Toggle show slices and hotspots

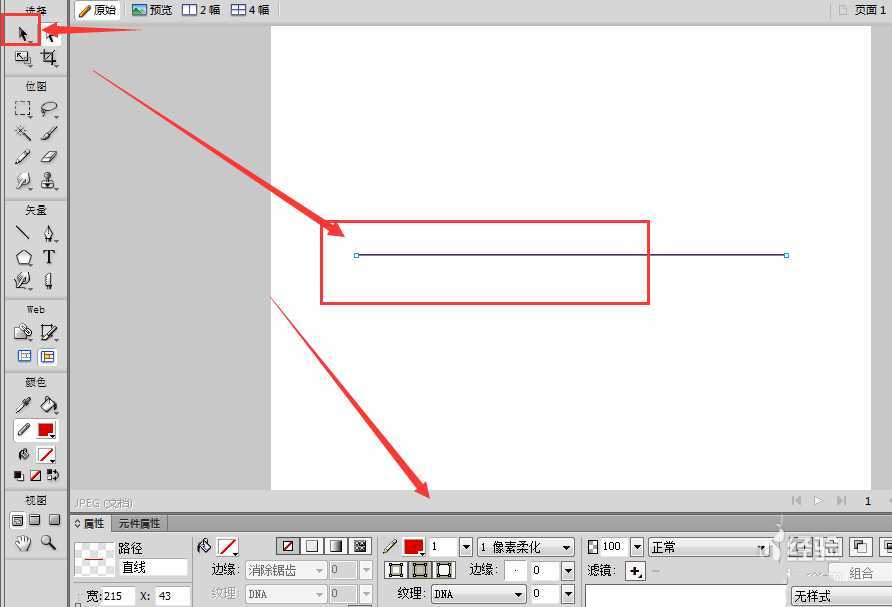point(47,356)
